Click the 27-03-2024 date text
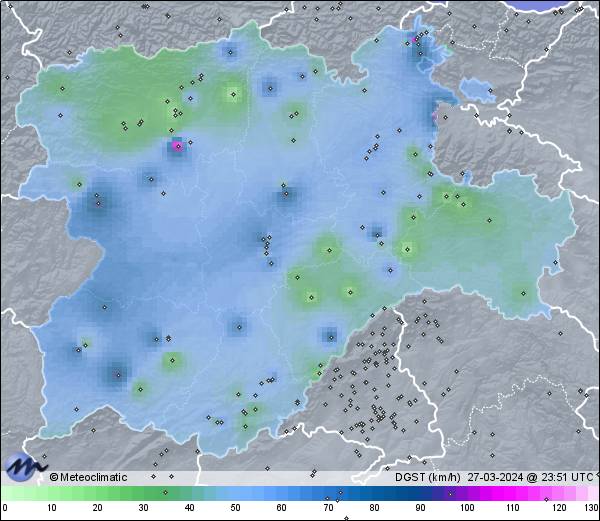600x521 pixels. coord(495,477)
